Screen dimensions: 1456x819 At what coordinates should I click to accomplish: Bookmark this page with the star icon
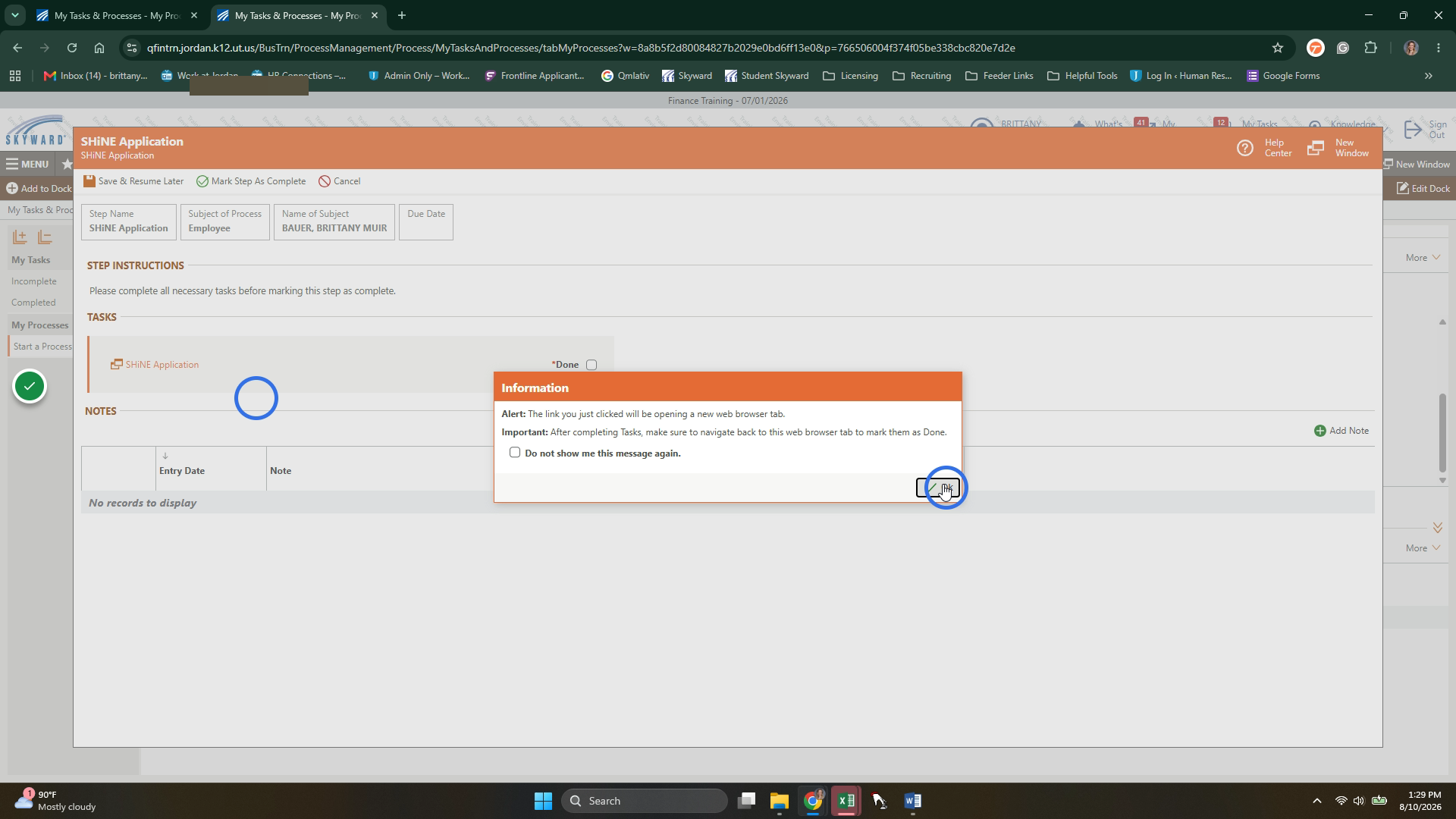point(1278,48)
